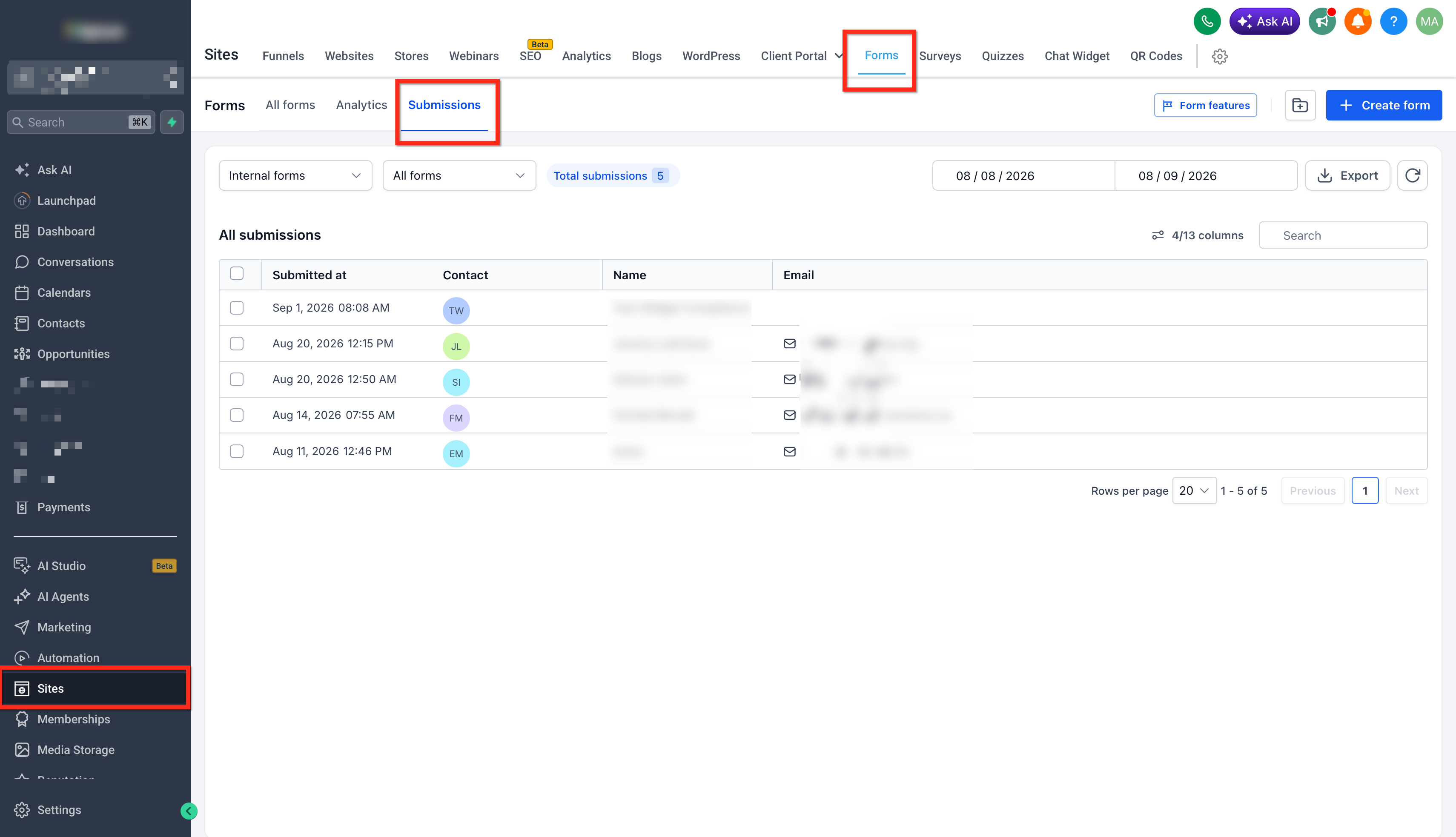Check the Aug 20, 2026 12:50 AM row
Screen dimensions: 1456x837
coord(236,379)
